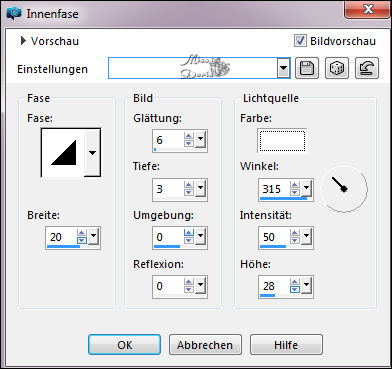
Task: Decrease Umgebung value with down arrow
Action: click(189, 240)
